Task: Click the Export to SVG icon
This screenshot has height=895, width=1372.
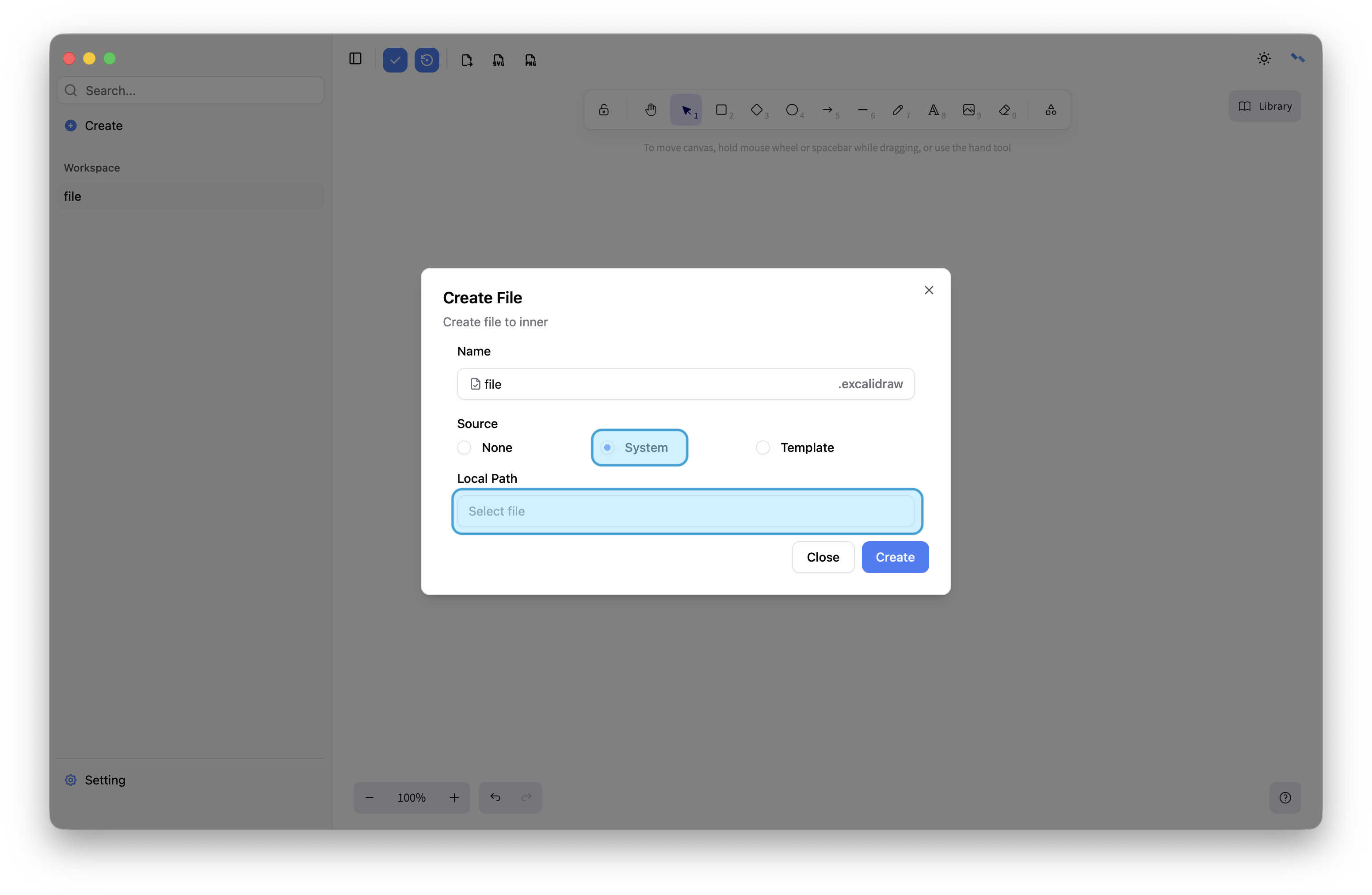Action: point(499,60)
